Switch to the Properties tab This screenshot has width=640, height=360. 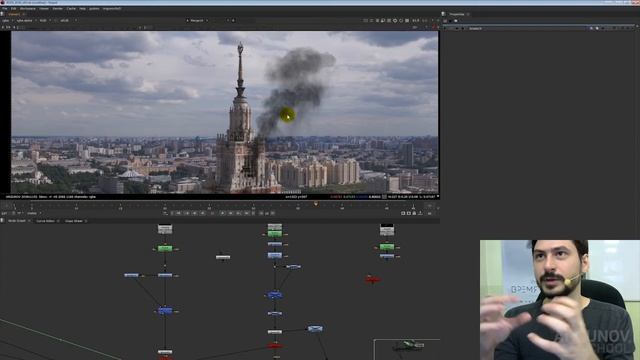click(457, 14)
